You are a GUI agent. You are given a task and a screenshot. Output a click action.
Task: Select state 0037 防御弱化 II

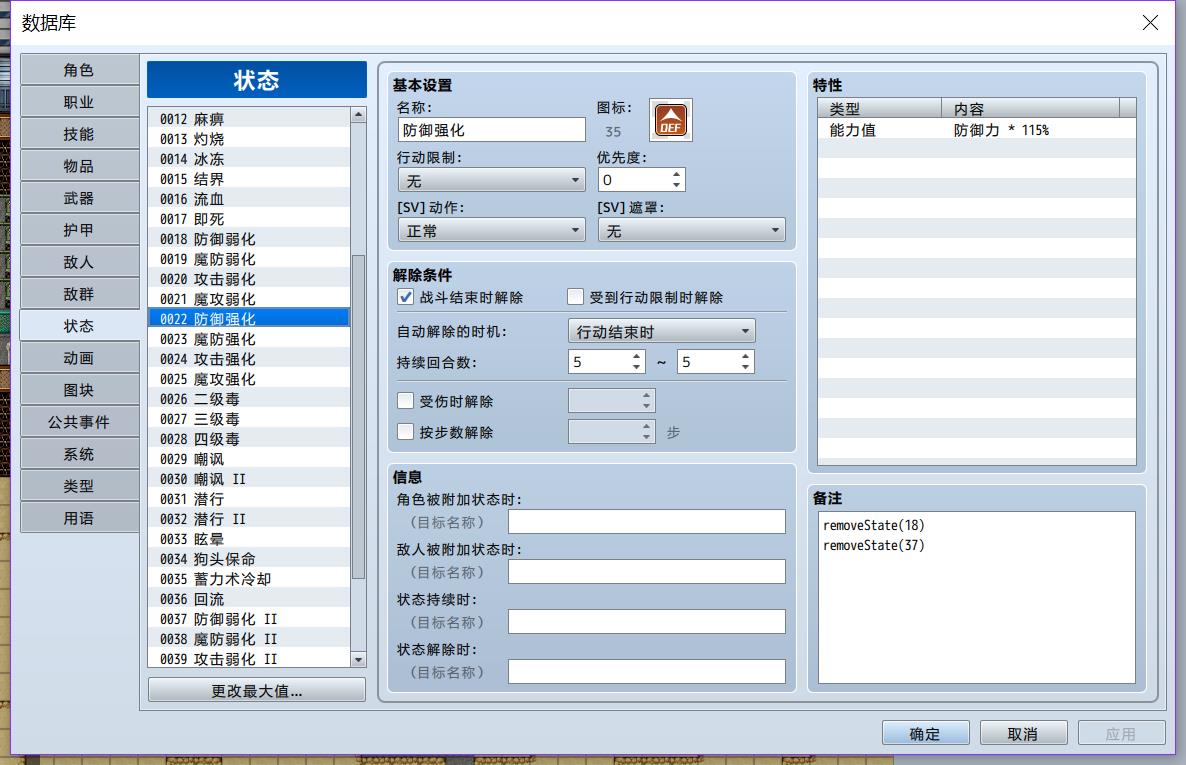249,618
